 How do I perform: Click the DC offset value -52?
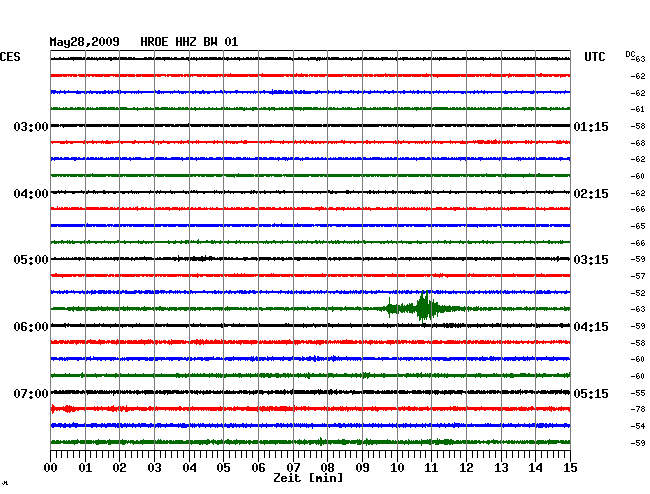tap(638, 293)
